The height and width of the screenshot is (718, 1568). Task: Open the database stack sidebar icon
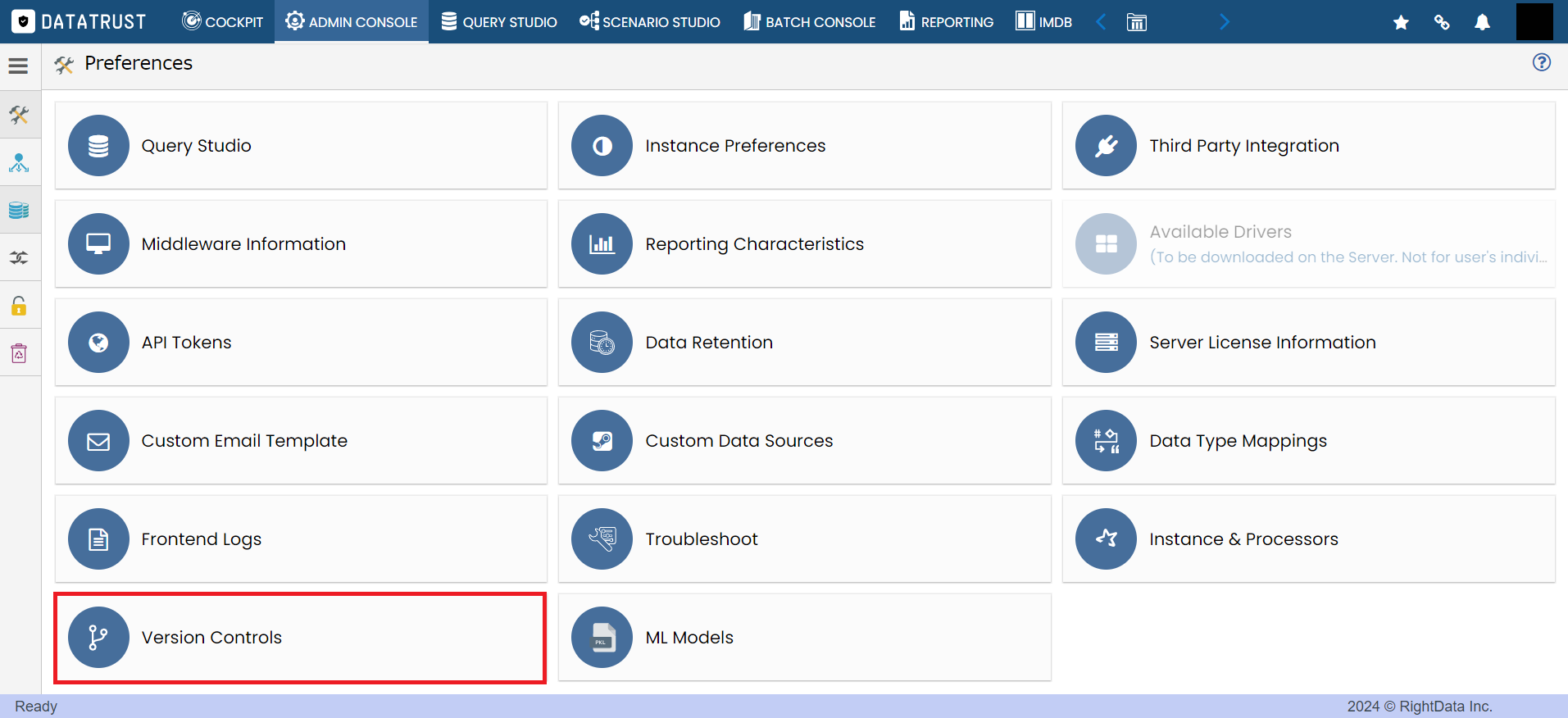[x=19, y=210]
